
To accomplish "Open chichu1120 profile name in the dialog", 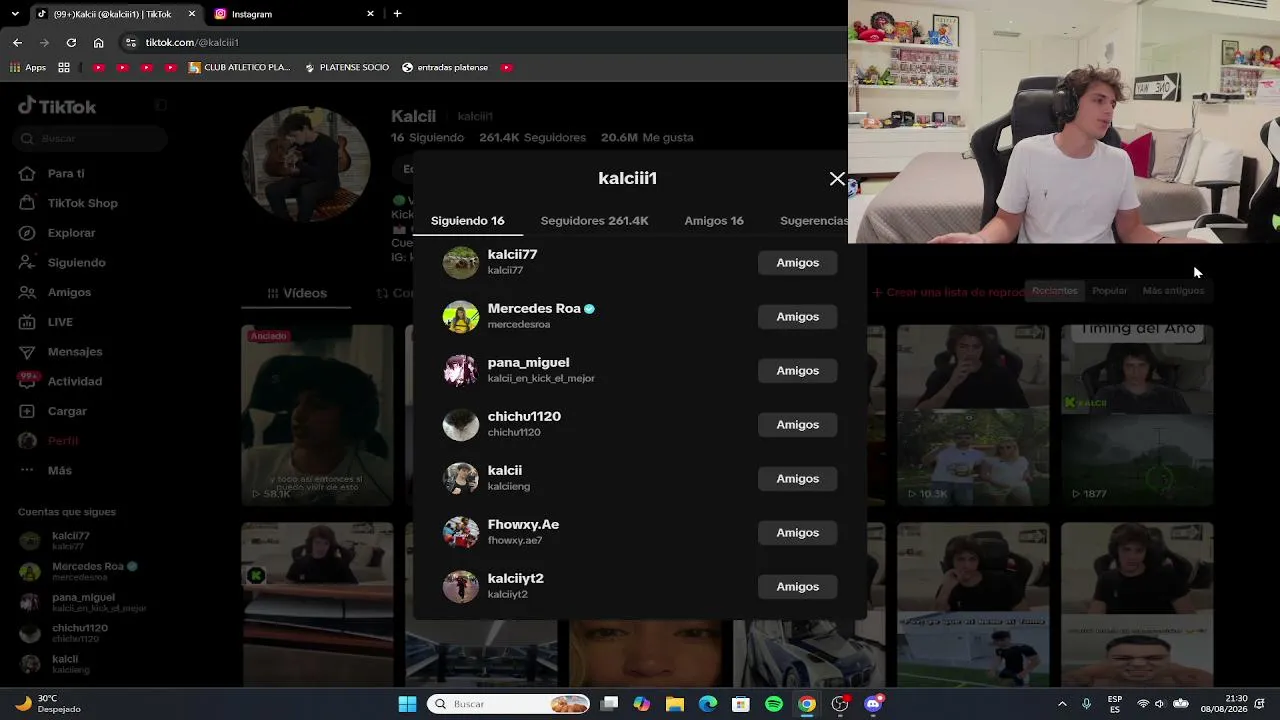I will tap(524, 417).
